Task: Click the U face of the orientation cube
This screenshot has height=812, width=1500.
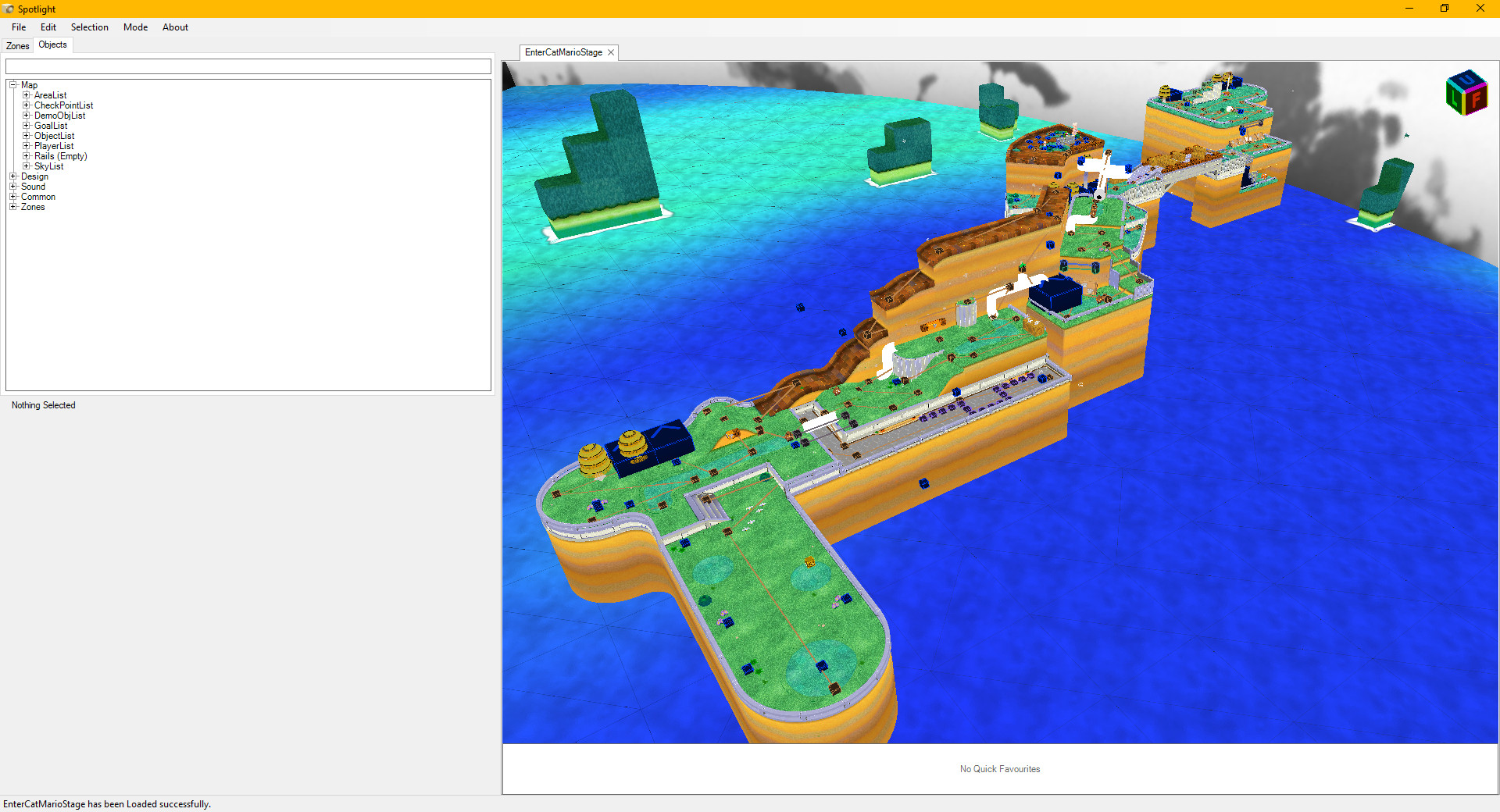Action: tap(1466, 80)
